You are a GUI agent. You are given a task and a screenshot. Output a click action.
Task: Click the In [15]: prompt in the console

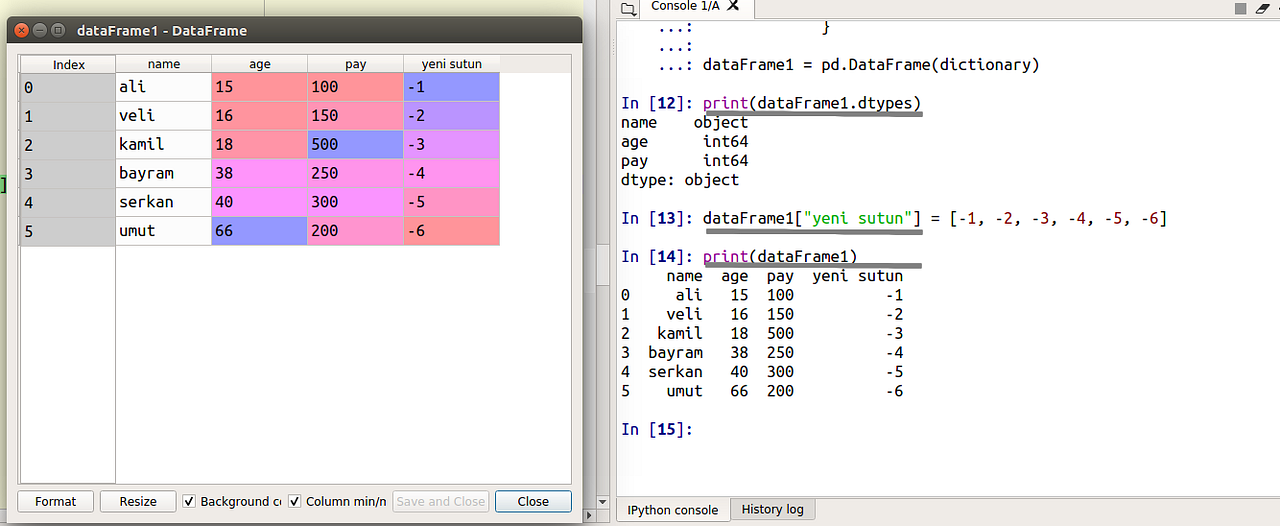click(x=656, y=429)
